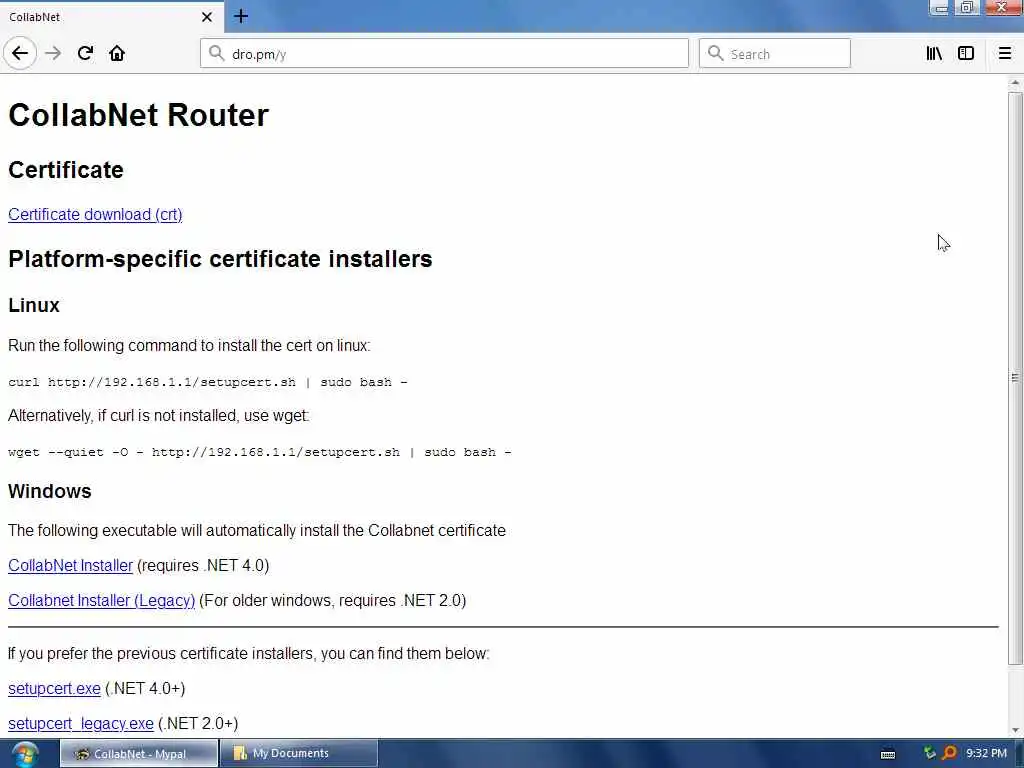Close the CollabNet tab
Viewport: 1024px width, 768px height.
coord(207,17)
